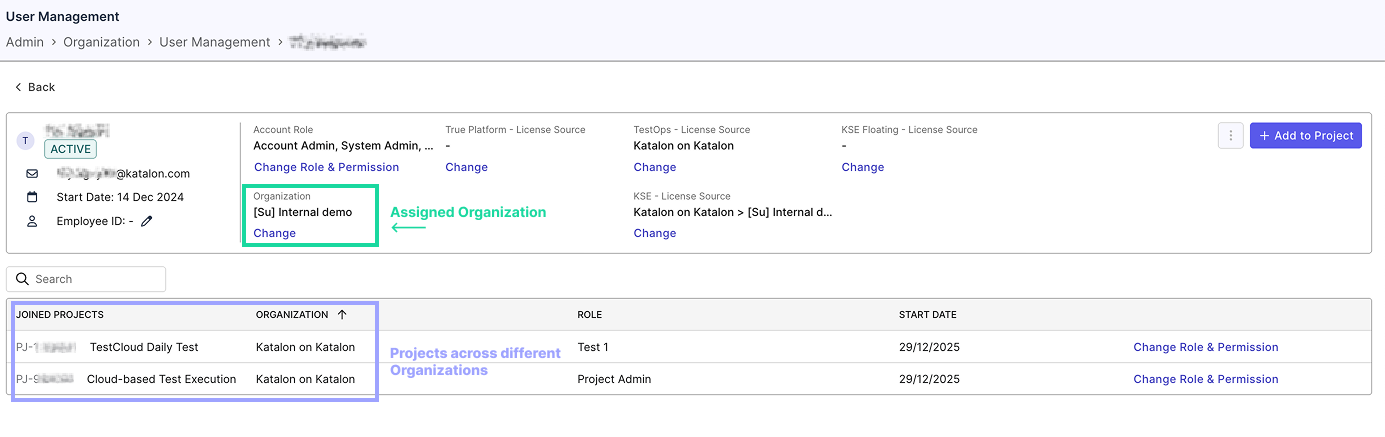Select the Cloud-based Test Execution project name
Screen dimensions: 1385x437
(x=162, y=379)
